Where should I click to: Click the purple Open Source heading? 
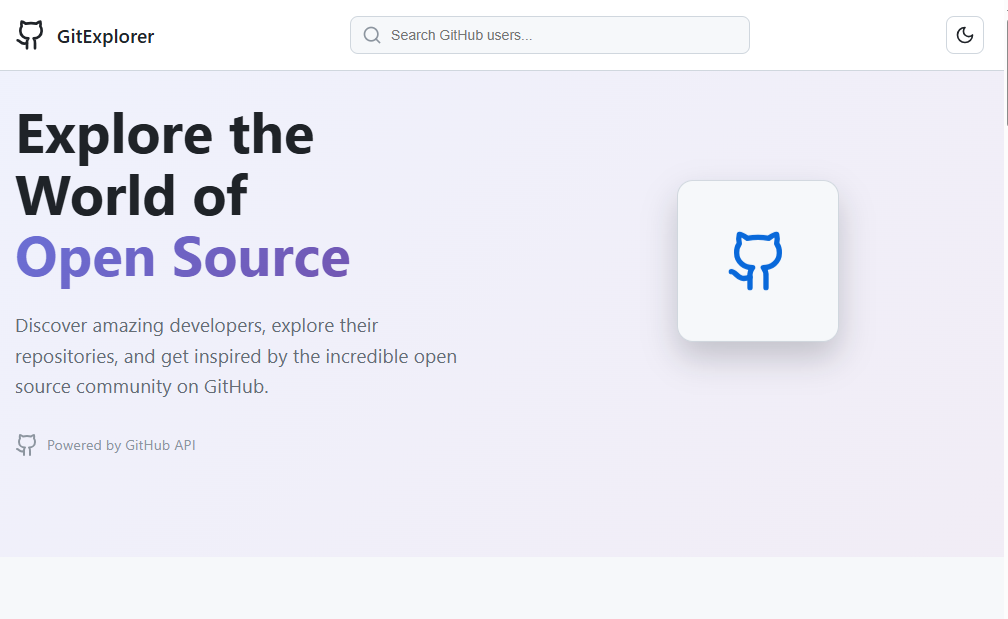click(182, 257)
